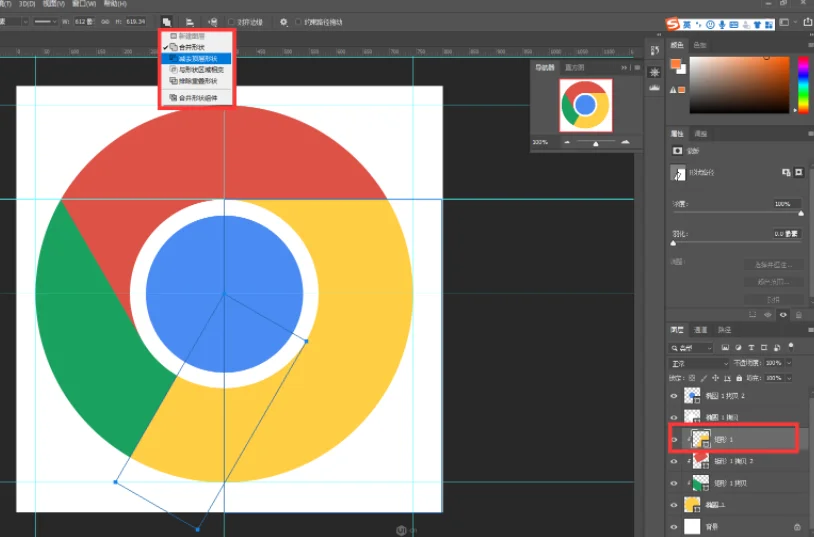Hide the red Rectangle 1 copy 2 layer
This screenshot has height=537, width=814.
coord(674,461)
